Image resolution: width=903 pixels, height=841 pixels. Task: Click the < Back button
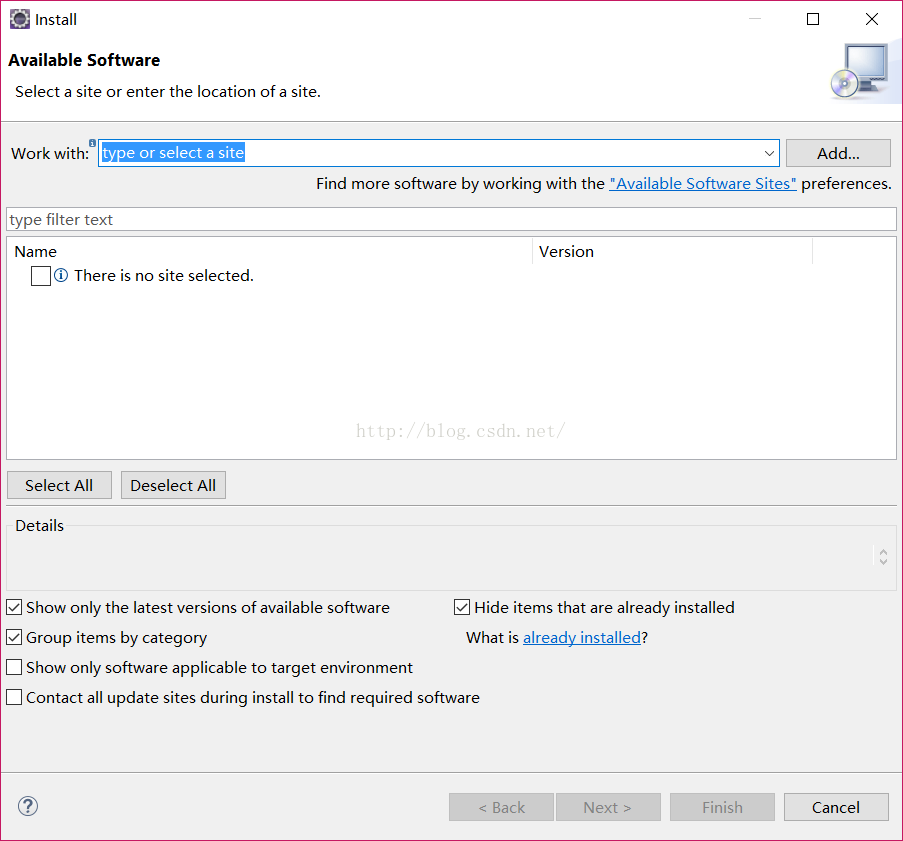tap(502, 807)
